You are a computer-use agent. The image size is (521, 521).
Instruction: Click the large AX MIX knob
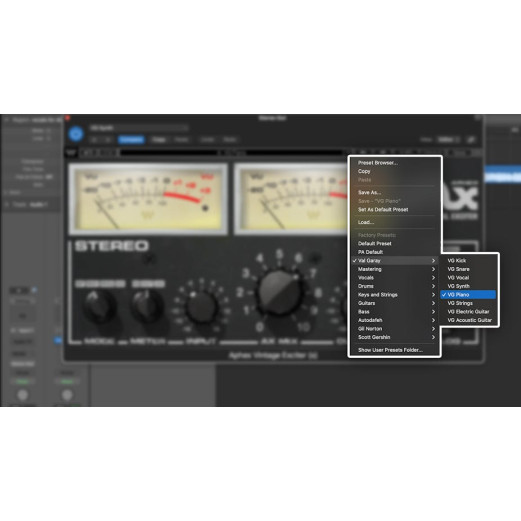[x=280, y=293]
